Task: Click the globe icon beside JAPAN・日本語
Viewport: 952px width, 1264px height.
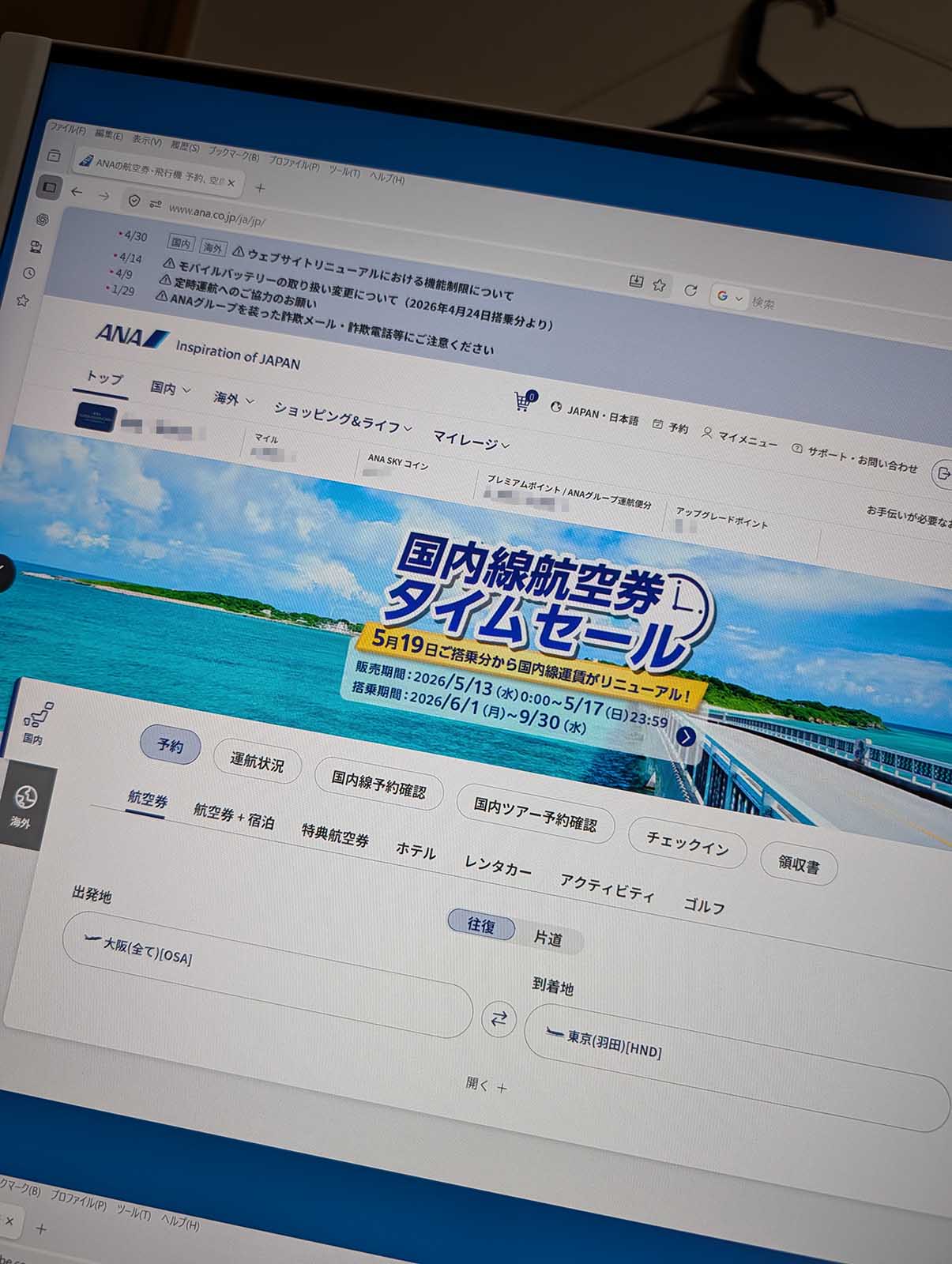Action: 556,408
